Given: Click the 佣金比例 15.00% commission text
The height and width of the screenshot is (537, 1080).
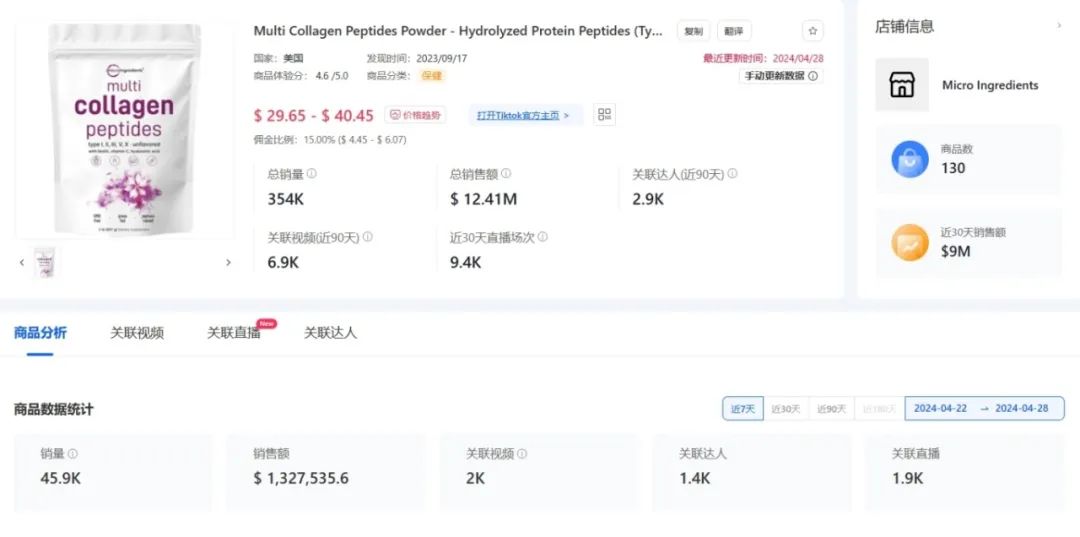Looking at the screenshot, I should coord(330,140).
